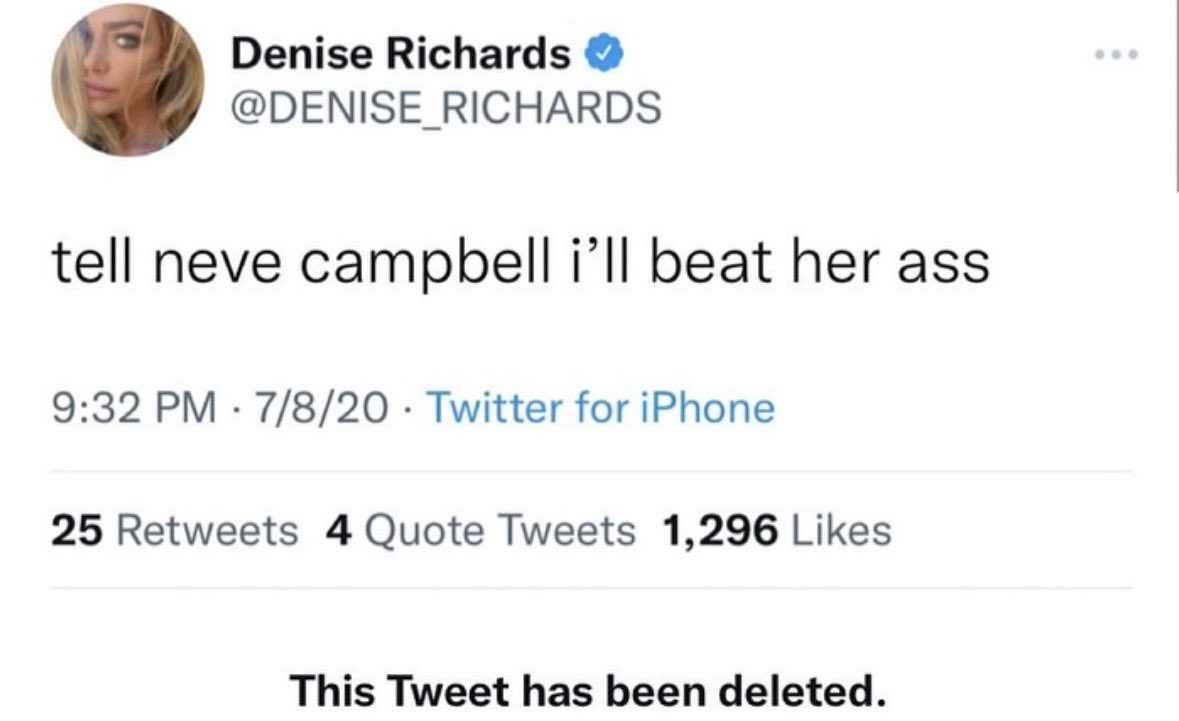
Task: Click the 'Likes' label
Action: (839, 530)
